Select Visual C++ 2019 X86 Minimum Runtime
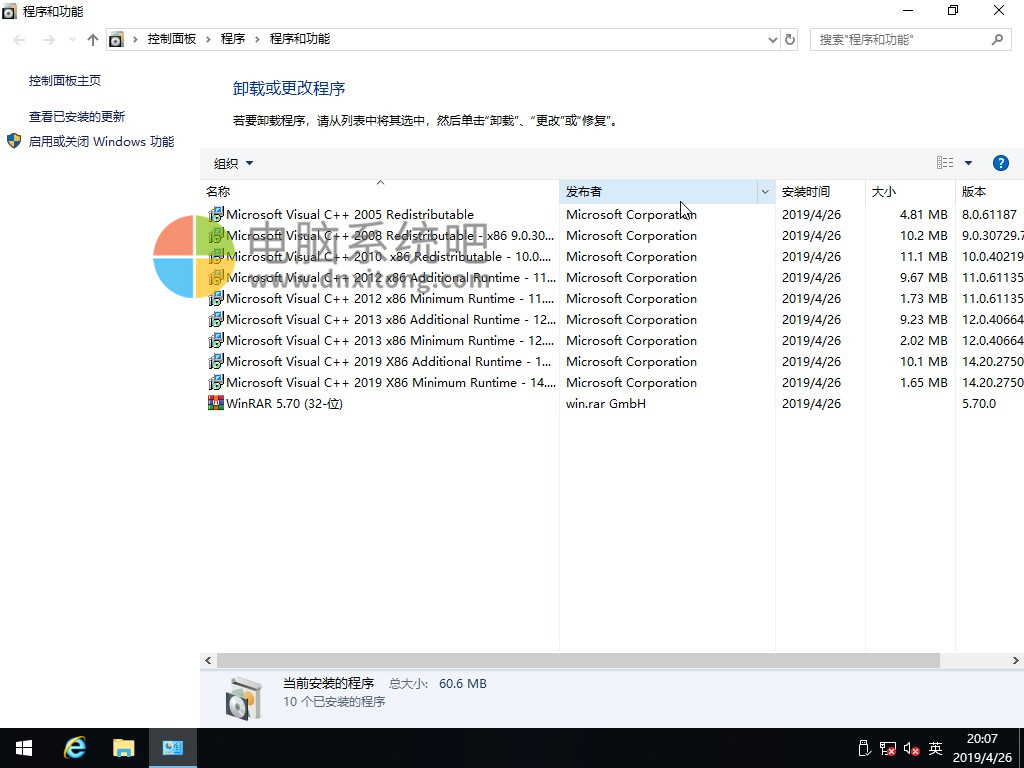The width and height of the screenshot is (1024, 768). click(391, 381)
